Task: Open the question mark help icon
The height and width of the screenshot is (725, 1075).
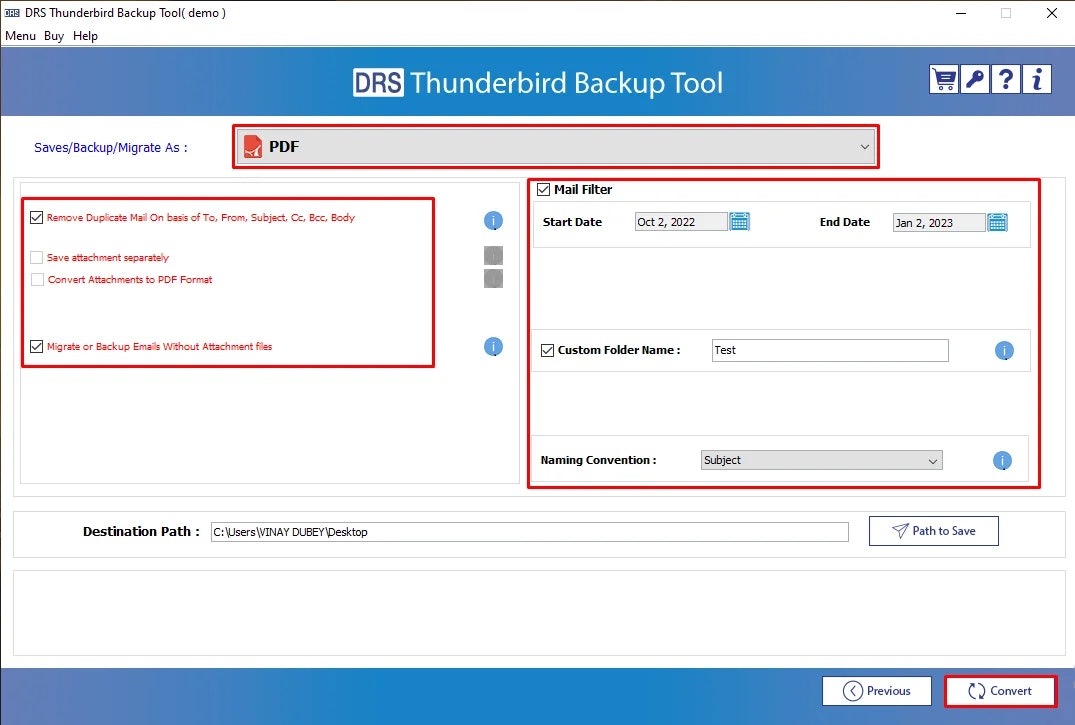Action: [1005, 80]
